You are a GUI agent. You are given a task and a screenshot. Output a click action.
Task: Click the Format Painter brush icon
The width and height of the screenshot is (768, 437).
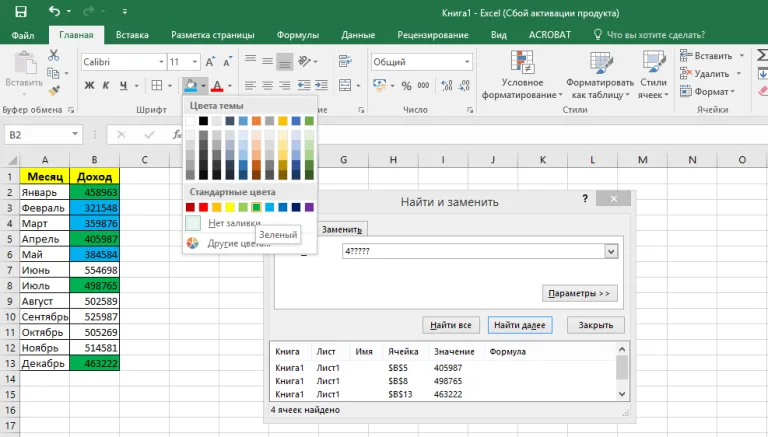[54, 91]
